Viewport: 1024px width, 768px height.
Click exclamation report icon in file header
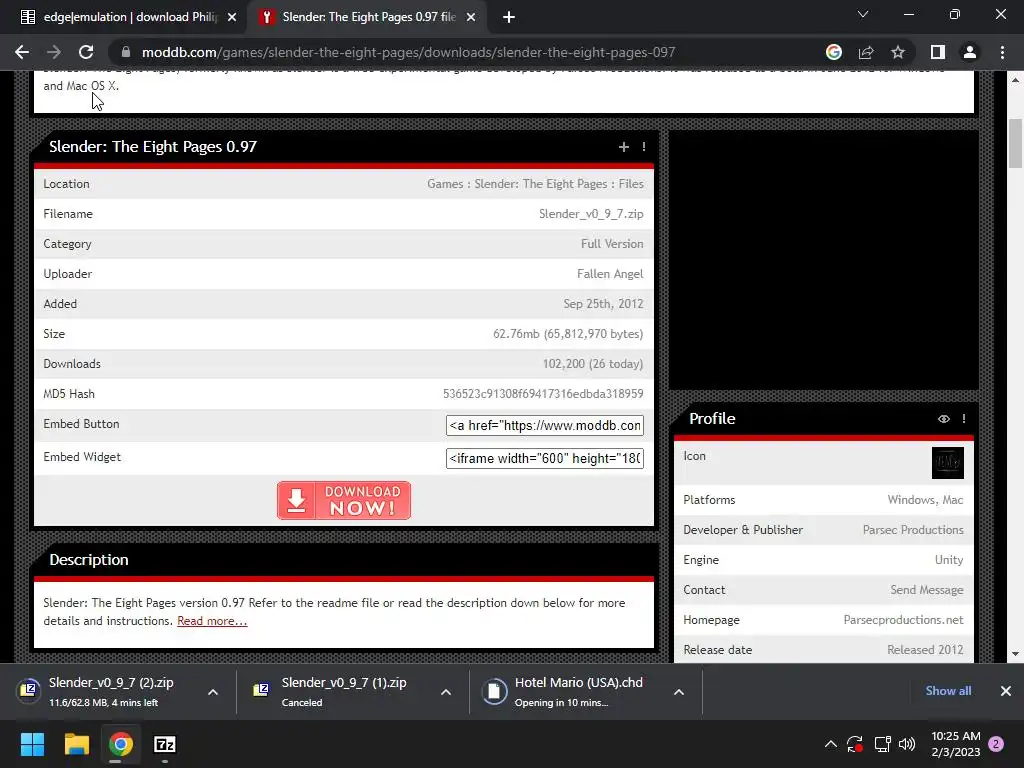(644, 147)
